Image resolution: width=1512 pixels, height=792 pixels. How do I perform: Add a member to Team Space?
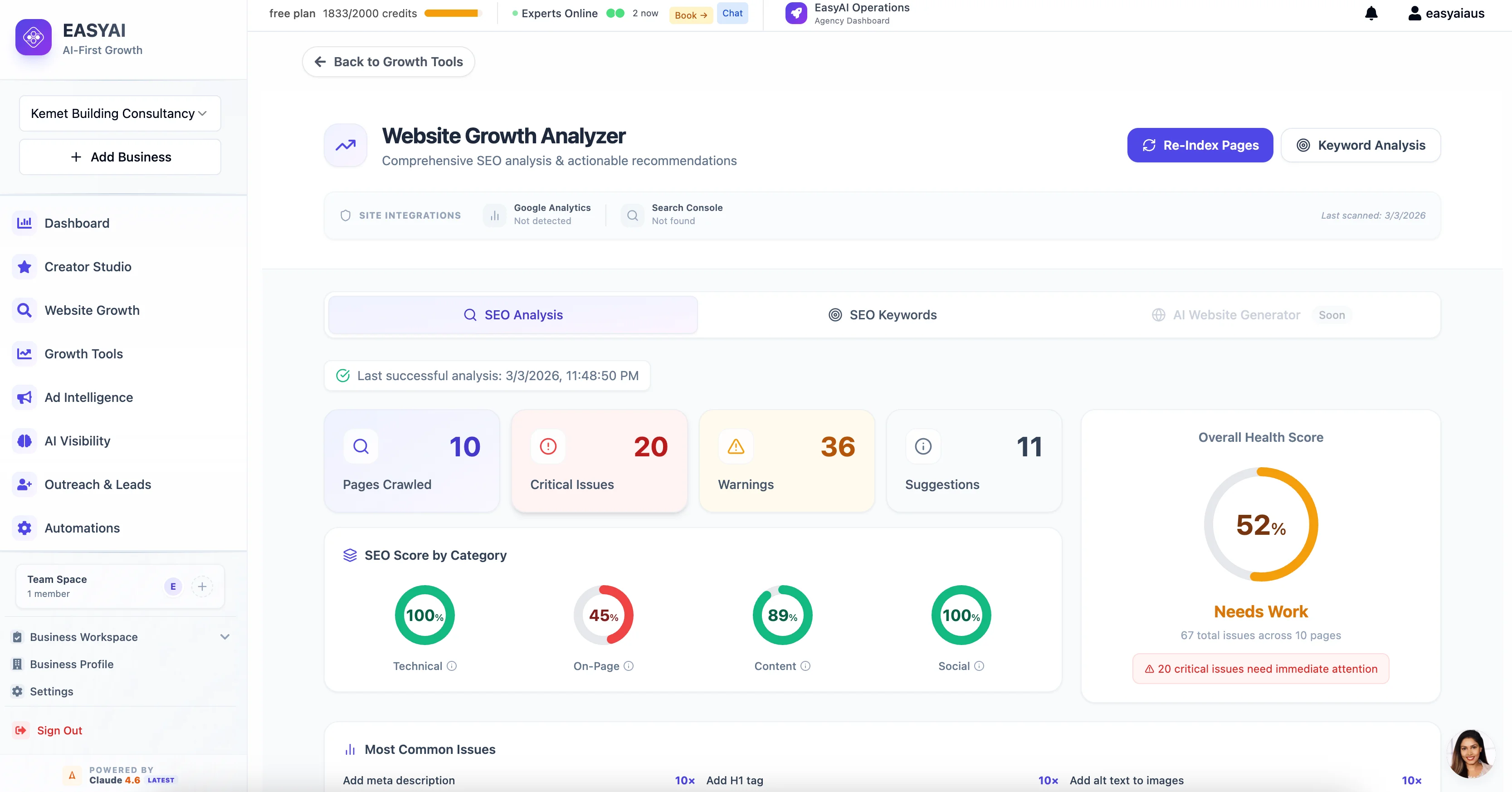(202, 587)
